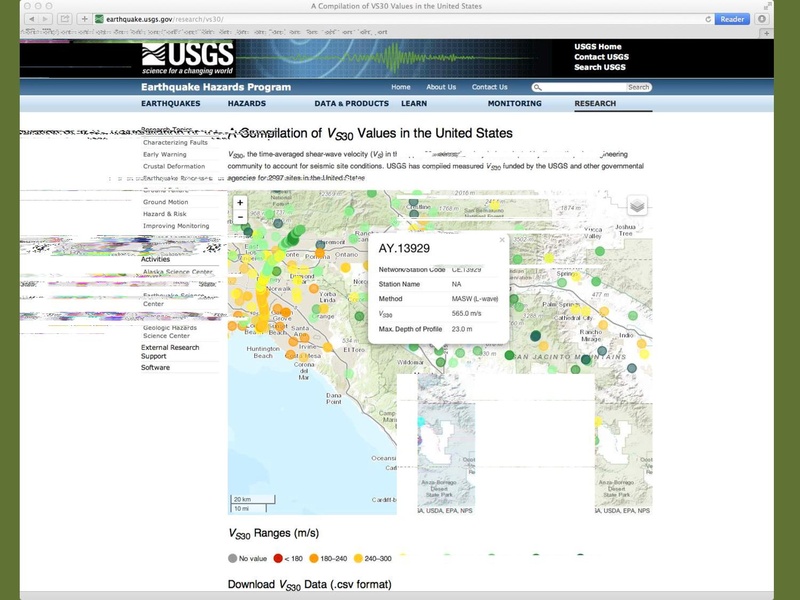Open the Earthquakes navigation menu

[x=170, y=103]
